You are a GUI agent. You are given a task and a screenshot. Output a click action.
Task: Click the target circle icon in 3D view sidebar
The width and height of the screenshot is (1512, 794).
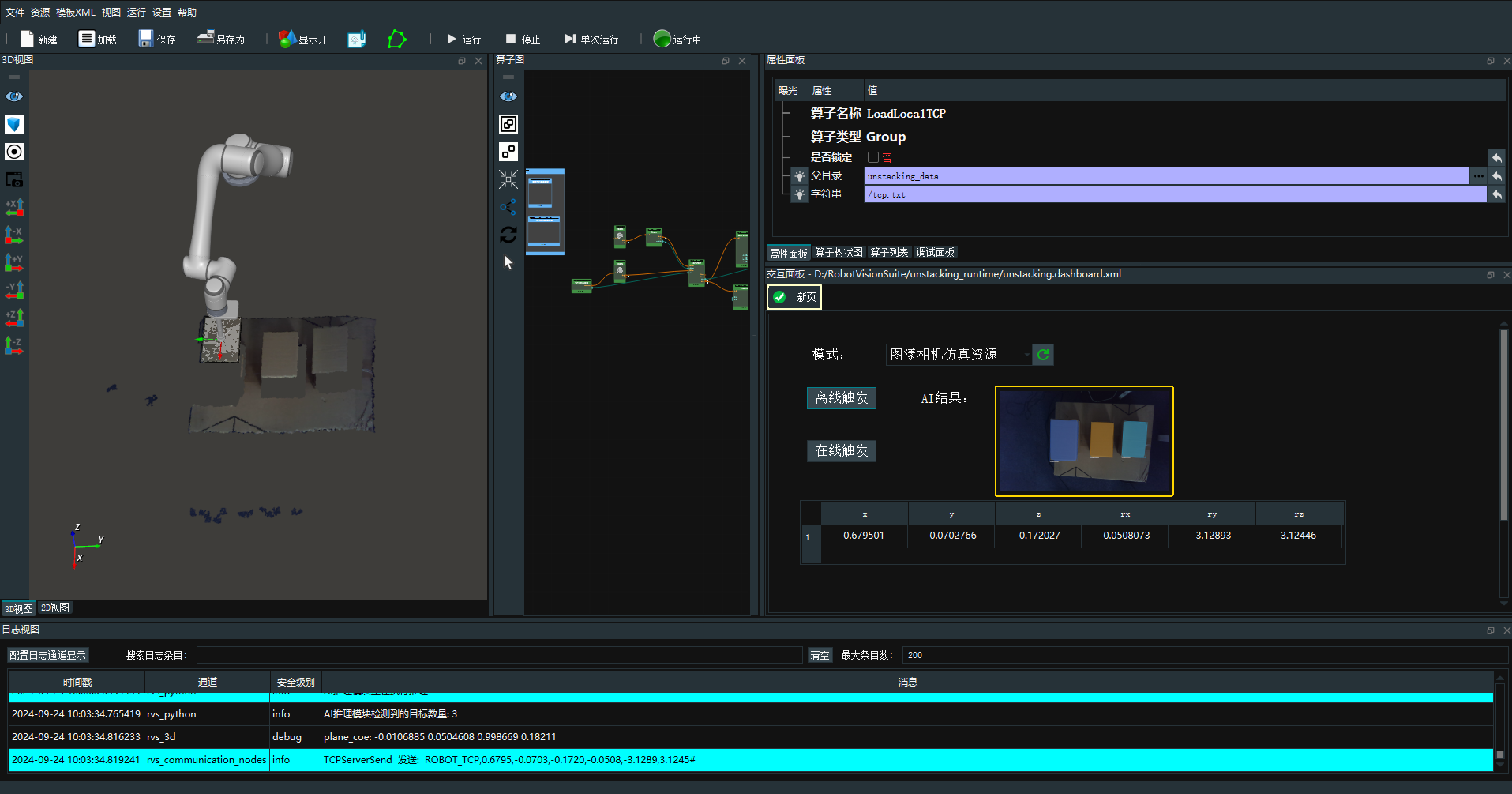[x=14, y=152]
